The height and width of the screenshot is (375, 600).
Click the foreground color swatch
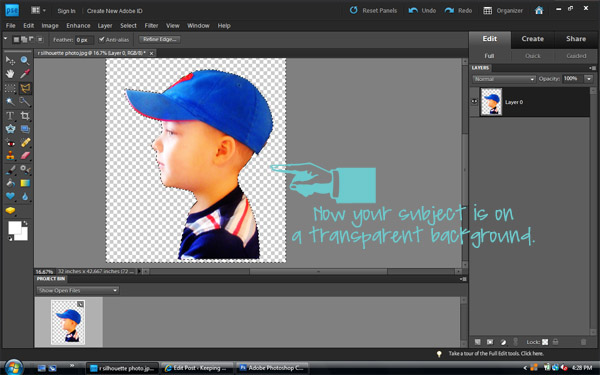click(x=15, y=227)
